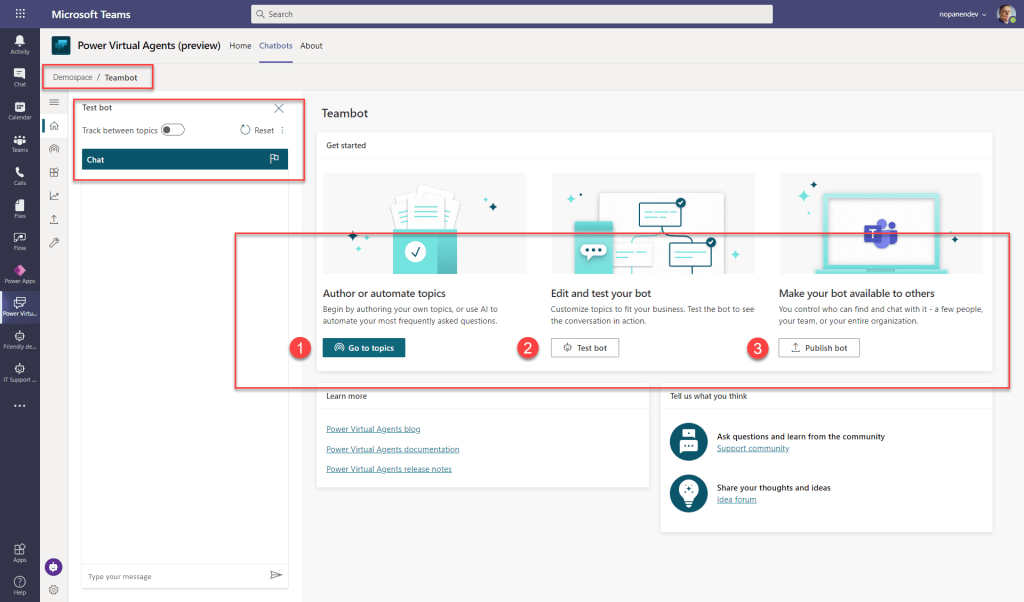The height and width of the screenshot is (602, 1024).
Task: Click the Type your message input field
Action: pos(170,576)
